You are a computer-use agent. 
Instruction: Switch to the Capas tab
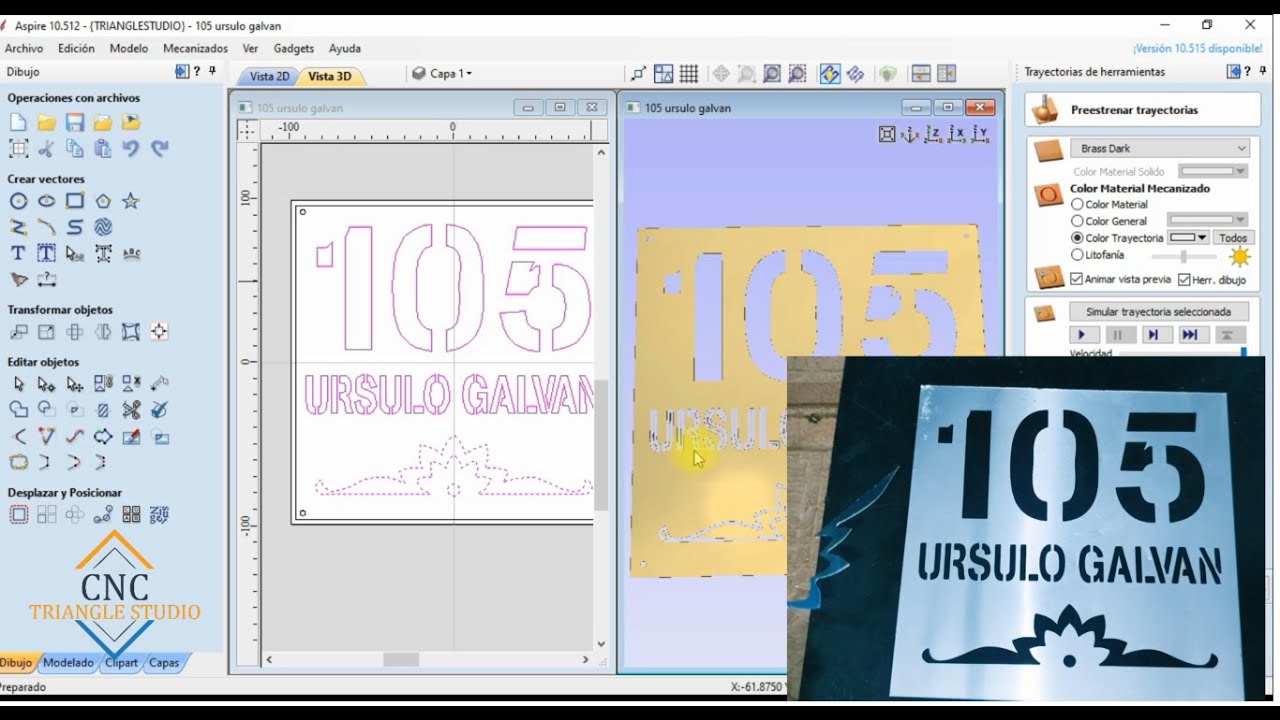click(164, 662)
